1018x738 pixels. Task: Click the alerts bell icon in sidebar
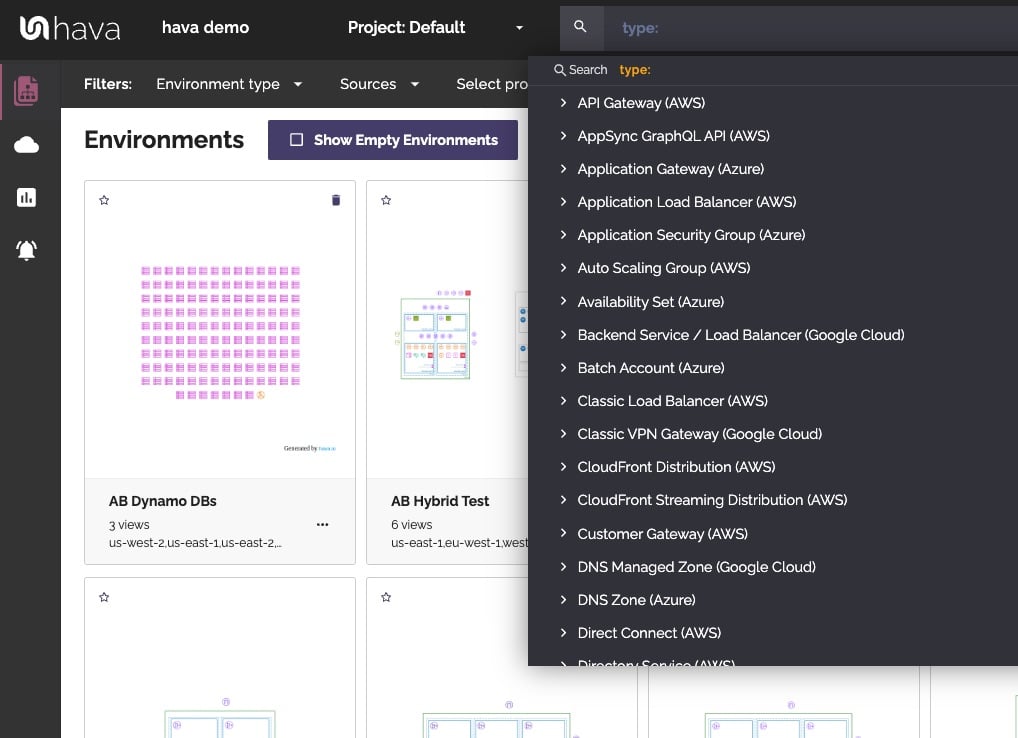coord(26,250)
